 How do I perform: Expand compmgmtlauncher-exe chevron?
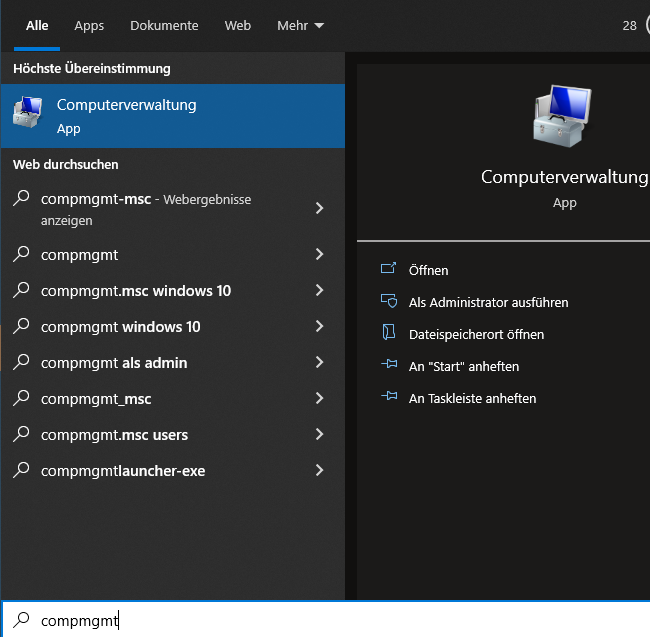click(319, 470)
